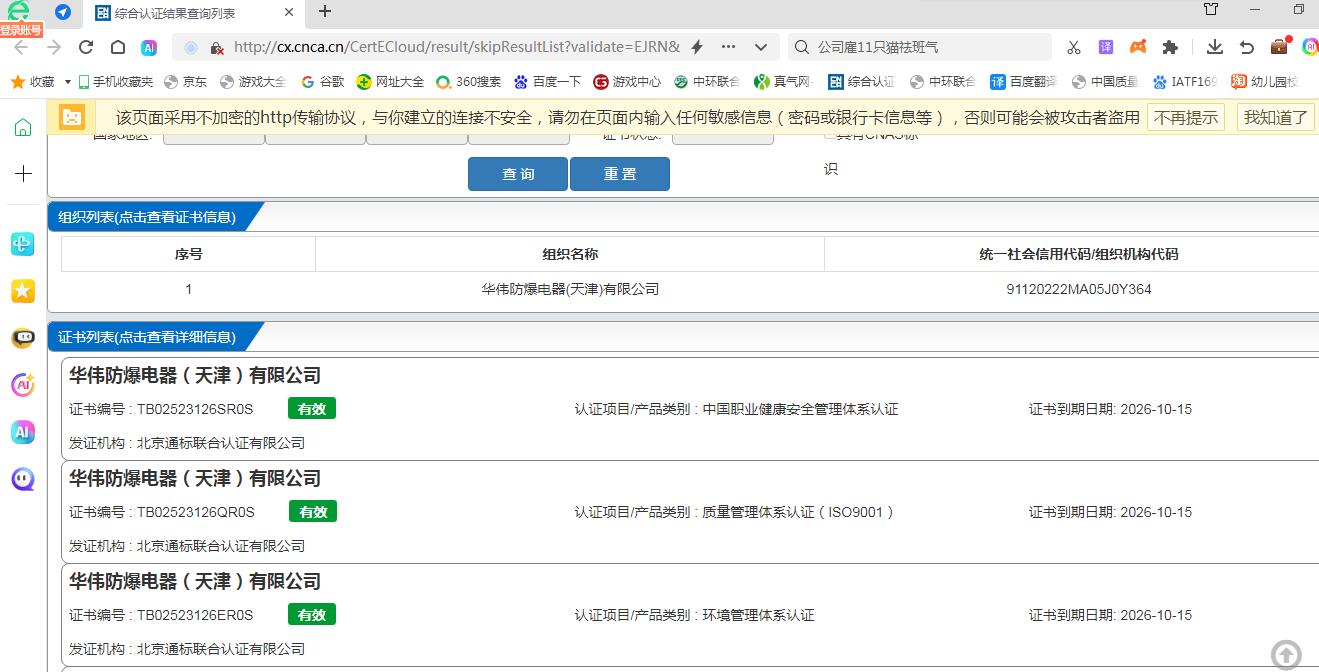Focus the address bar URL field
The image size is (1319, 672).
pos(456,47)
